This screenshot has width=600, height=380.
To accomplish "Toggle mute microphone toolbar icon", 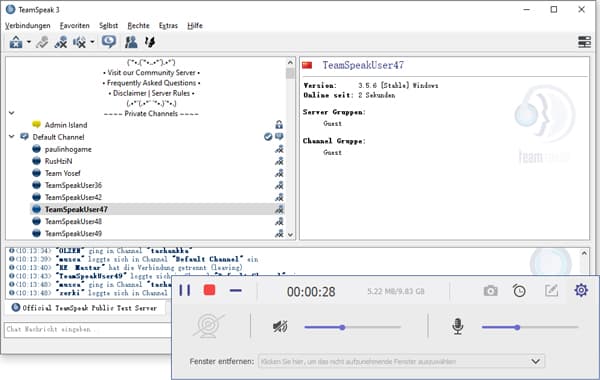I will [60, 42].
